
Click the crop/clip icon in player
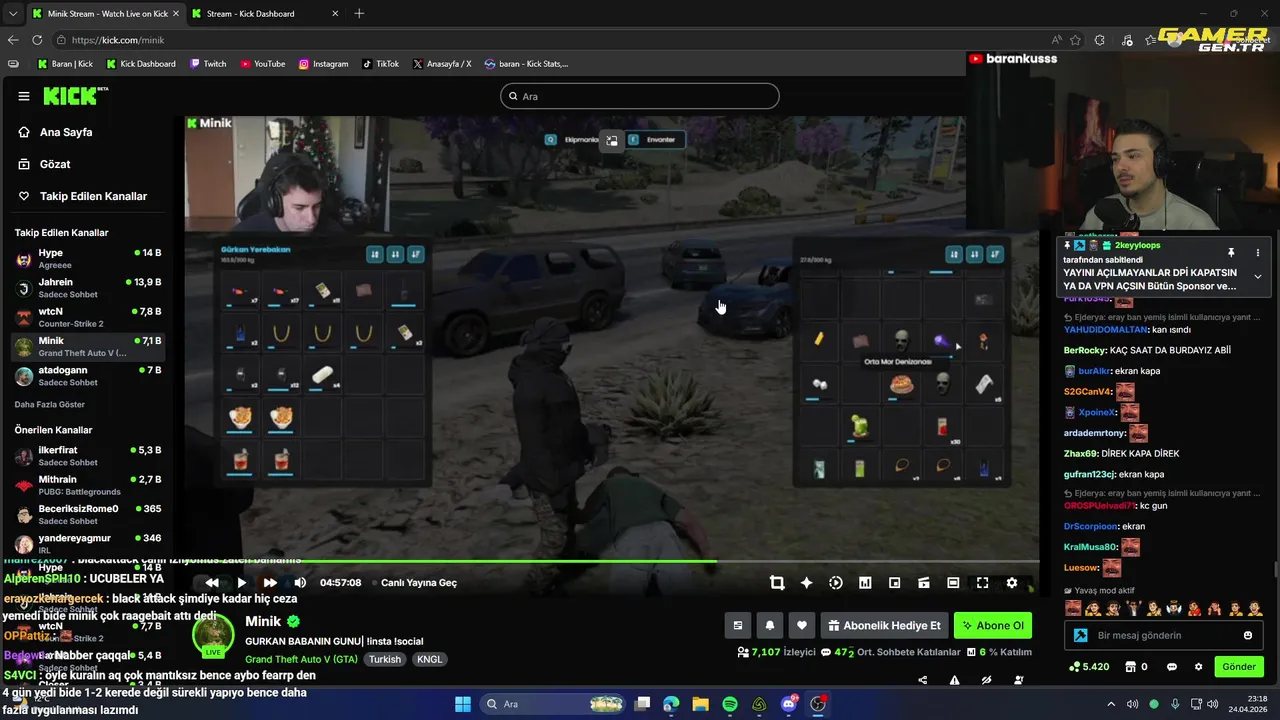point(777,583)
